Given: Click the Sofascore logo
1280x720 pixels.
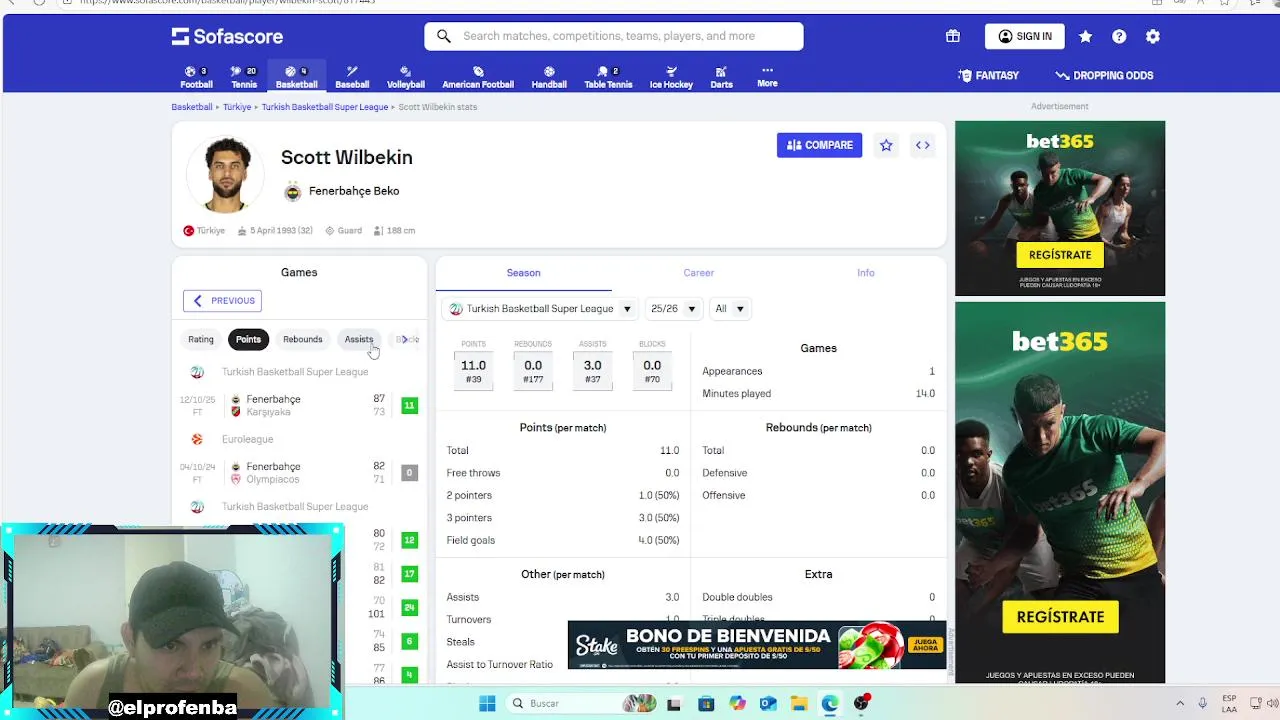Looking at the screenshot, I should 227,36.
